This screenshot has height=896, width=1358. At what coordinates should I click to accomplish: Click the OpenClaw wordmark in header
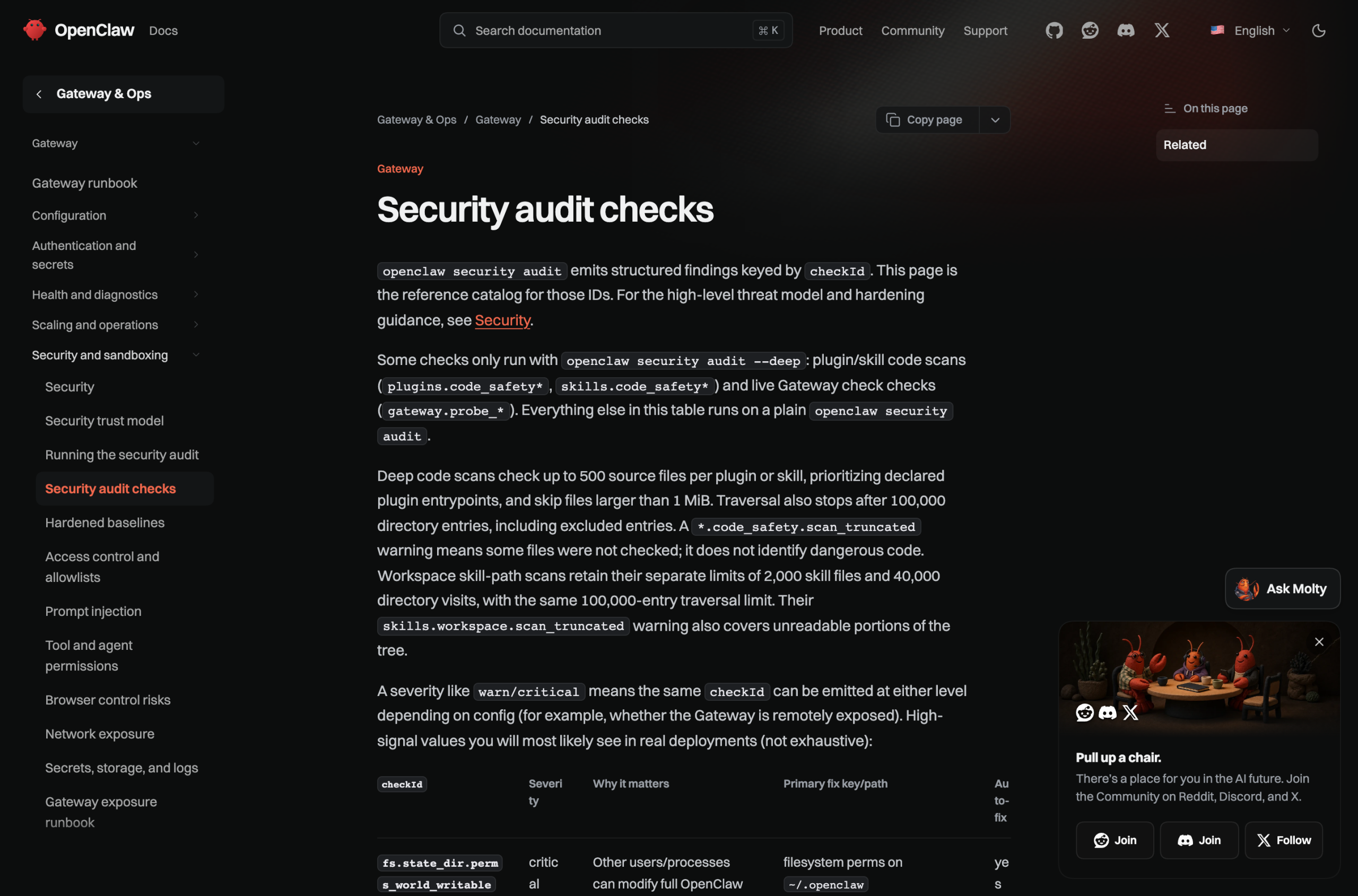(x=94, y=30)
